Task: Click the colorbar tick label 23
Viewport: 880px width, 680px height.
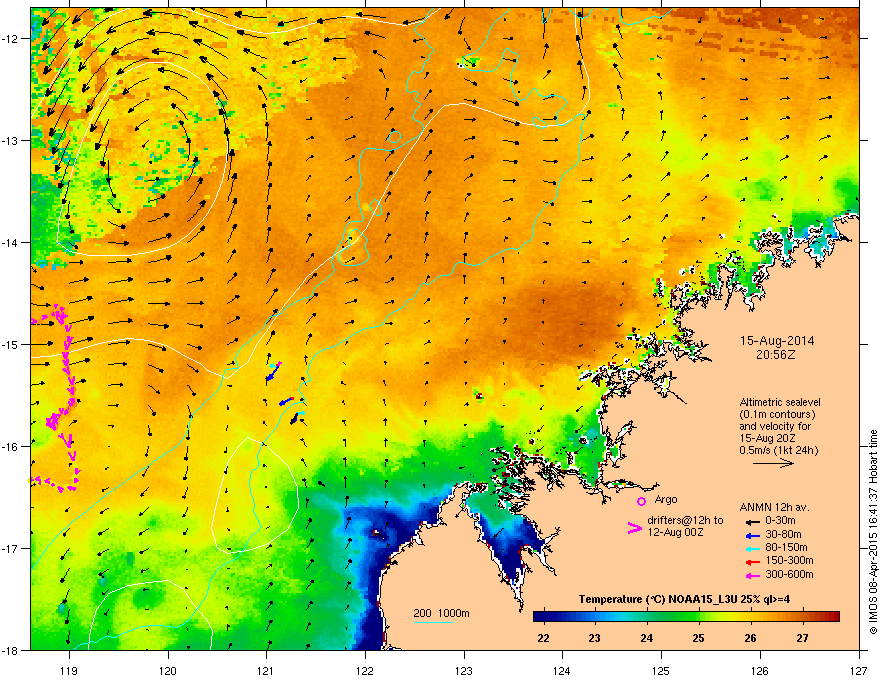Action: (x=595, y=638)
